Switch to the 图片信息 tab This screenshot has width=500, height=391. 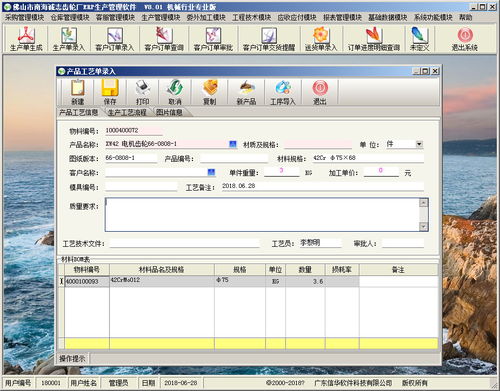pyautogui.click(x=169, y=112)
